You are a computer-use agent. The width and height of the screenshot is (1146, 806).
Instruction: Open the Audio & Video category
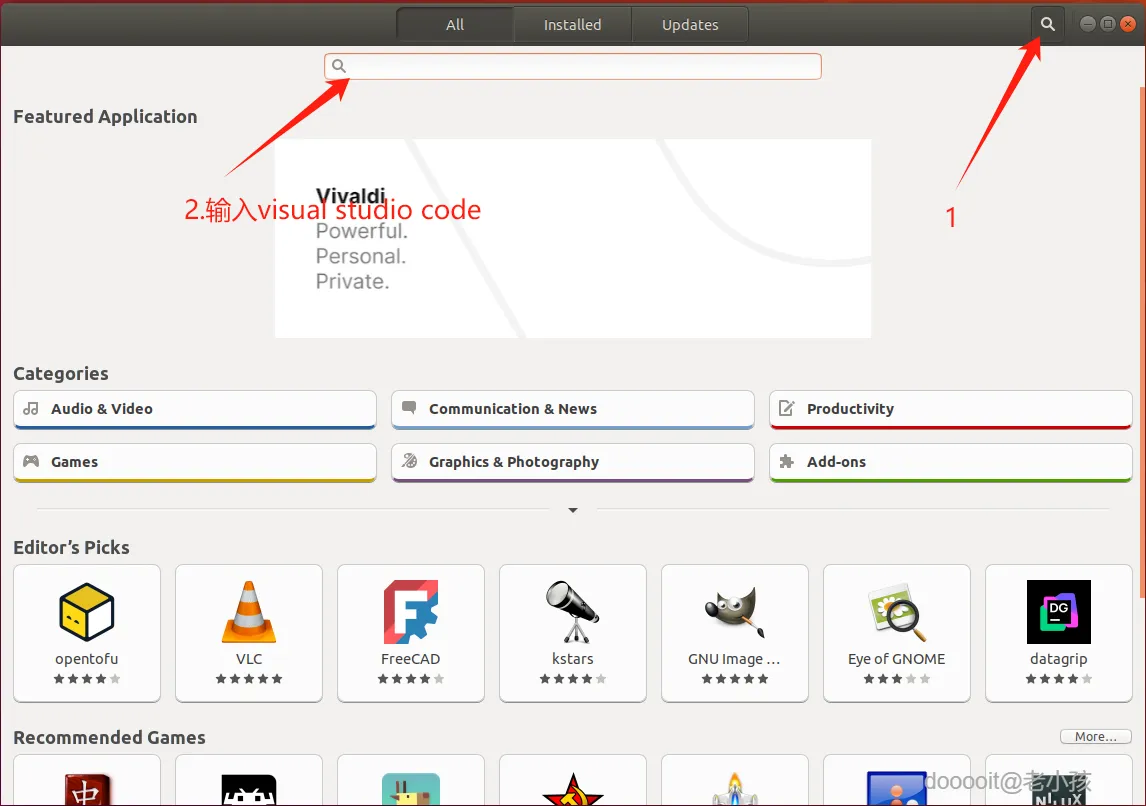(x=194, y=409)
